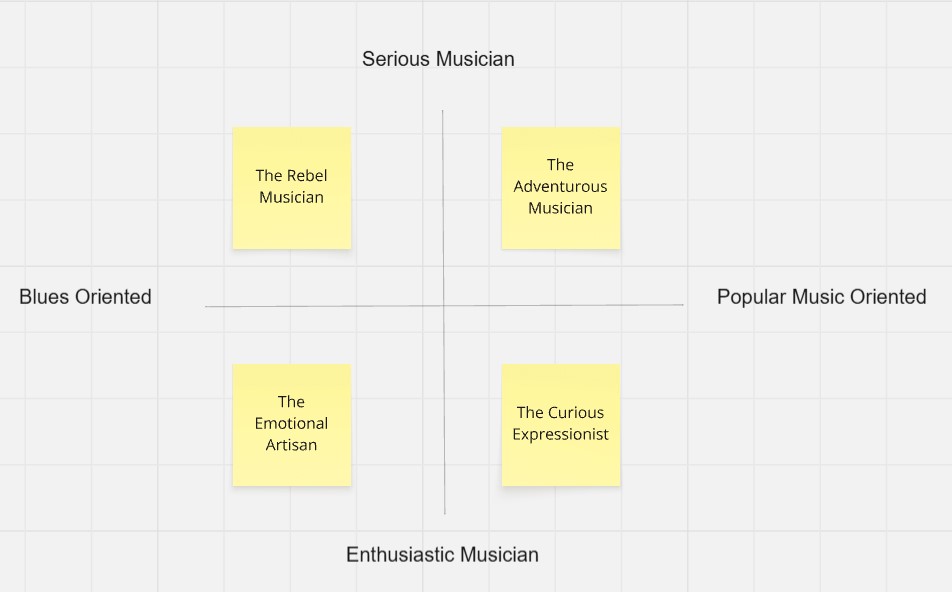Image resolution: width=952 pixels, height=592 pixels.
Task: Click the word 'Adventurous' on the sticky note
Action: pyautogui.click(x=560, y=186)
